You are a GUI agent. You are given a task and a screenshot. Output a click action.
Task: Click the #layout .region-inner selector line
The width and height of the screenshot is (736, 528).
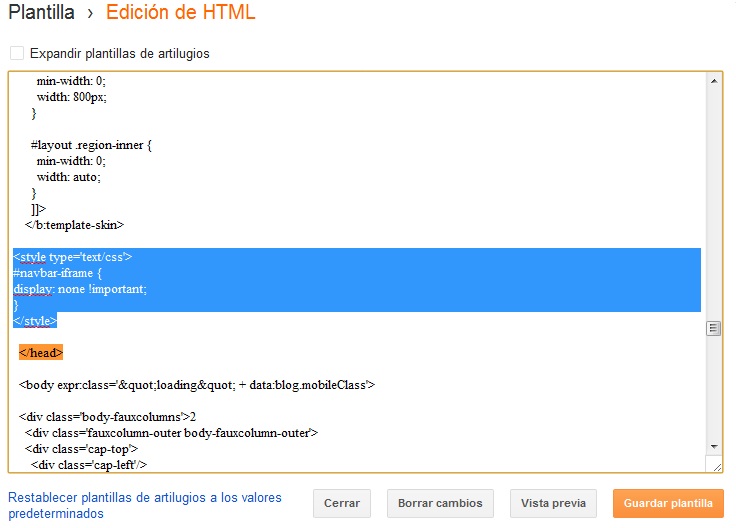[91, 145]
